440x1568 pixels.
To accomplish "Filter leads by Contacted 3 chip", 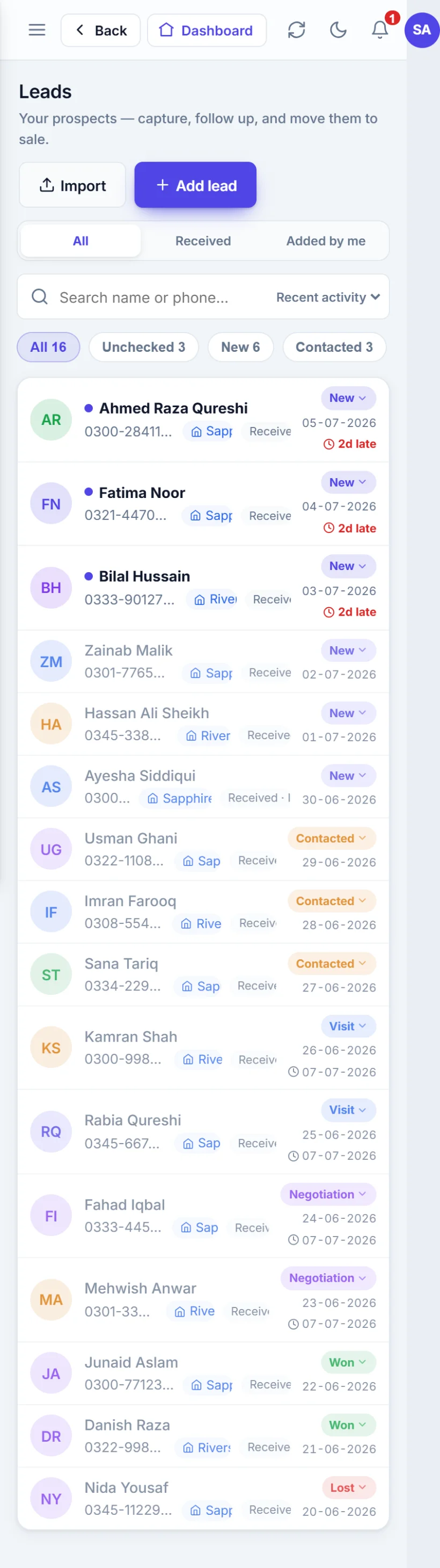I will tap(334, 347).
